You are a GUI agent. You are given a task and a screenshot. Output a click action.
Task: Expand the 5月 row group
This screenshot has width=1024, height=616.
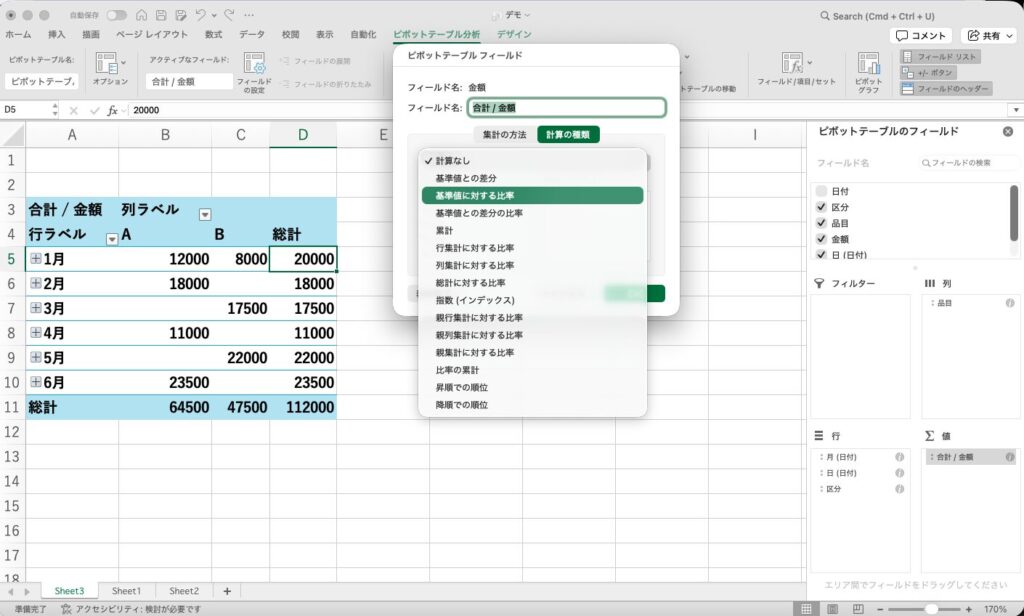click(x=36, y=357)
